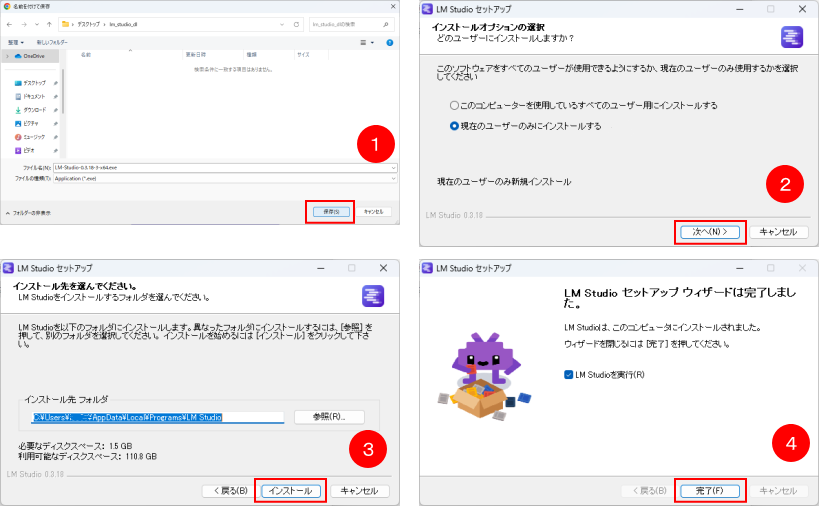Image resolution: width=819 pixels, height=506 pixels.
Task: Open the recent locations chevron beside navigation arrows
Action: (x=37, y=25)
